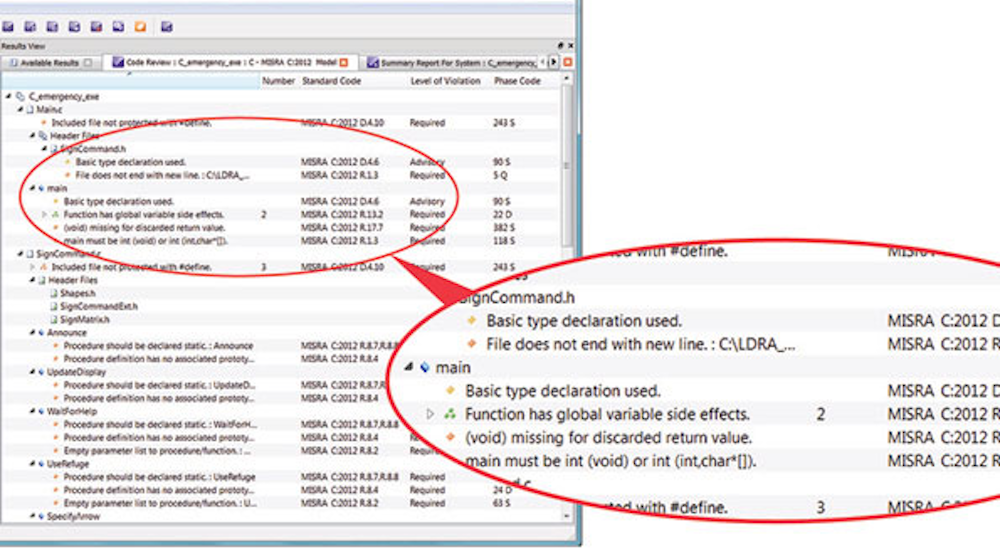Click the orange icon in the top toolbar
The width and height of the screenshot is (1000, 556).
(x=140, y=26)
